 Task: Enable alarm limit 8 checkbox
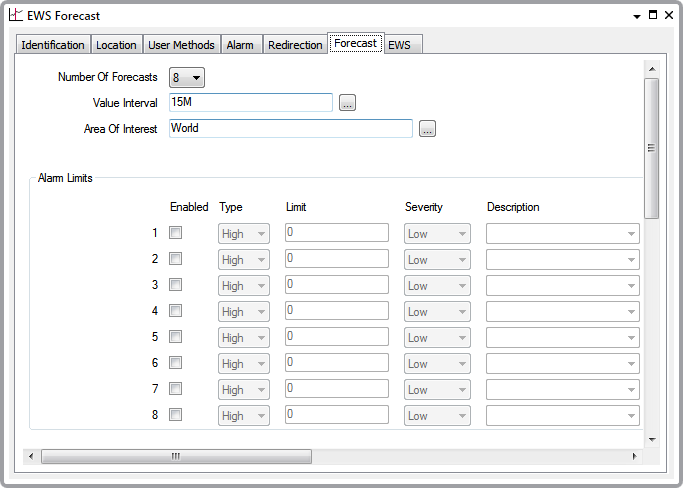click(175, 415)
